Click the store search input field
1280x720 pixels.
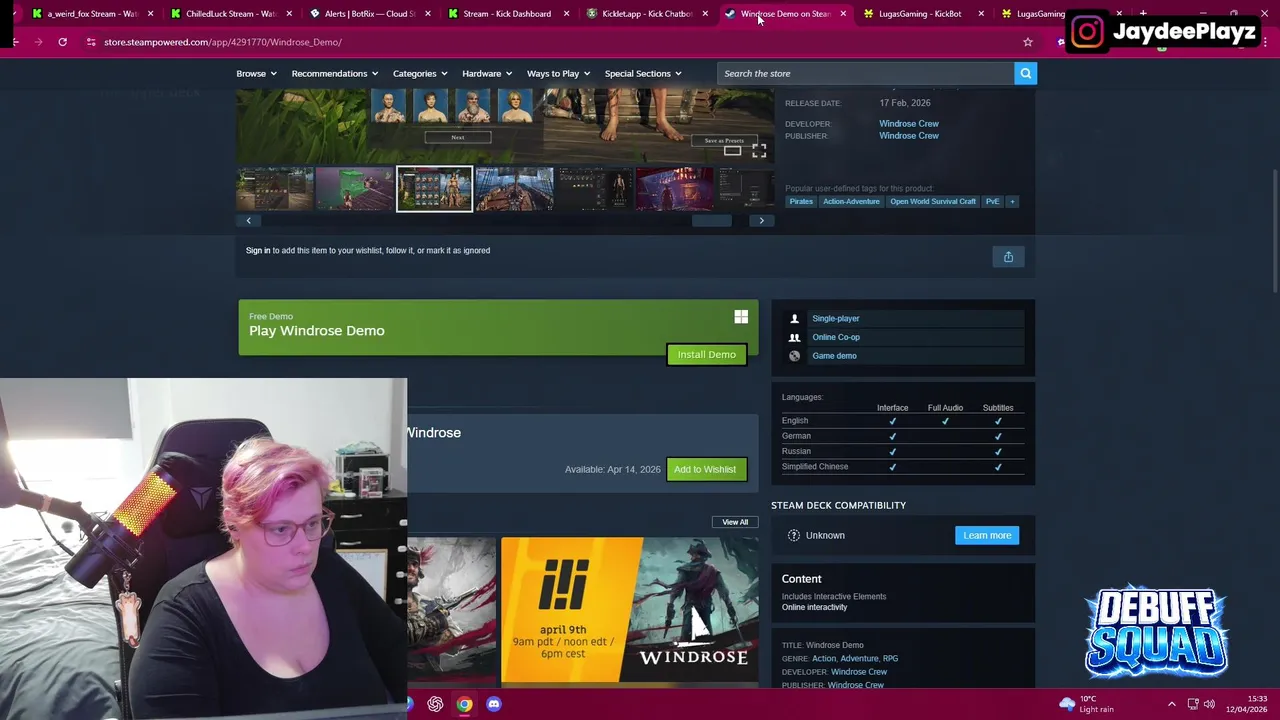pos(866,73)
